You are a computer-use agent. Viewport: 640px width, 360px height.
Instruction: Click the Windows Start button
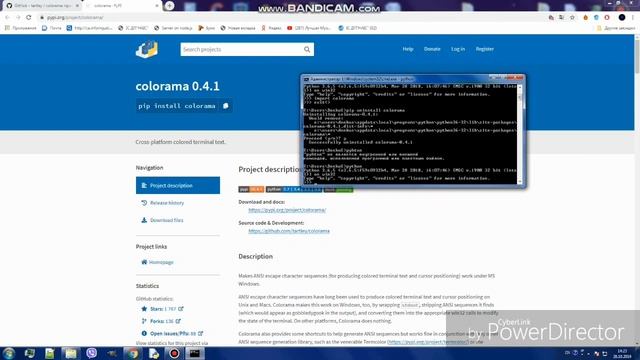[9, 353]
